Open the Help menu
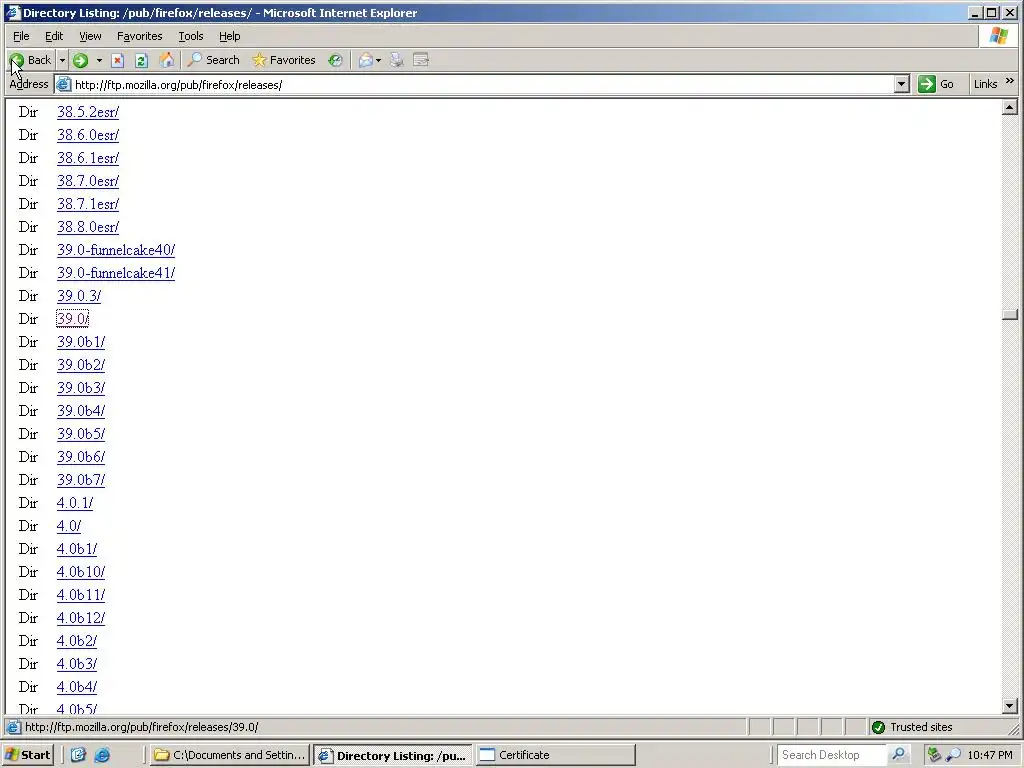This screenshot has width=1024, height=768. click(x=229, y=36)
